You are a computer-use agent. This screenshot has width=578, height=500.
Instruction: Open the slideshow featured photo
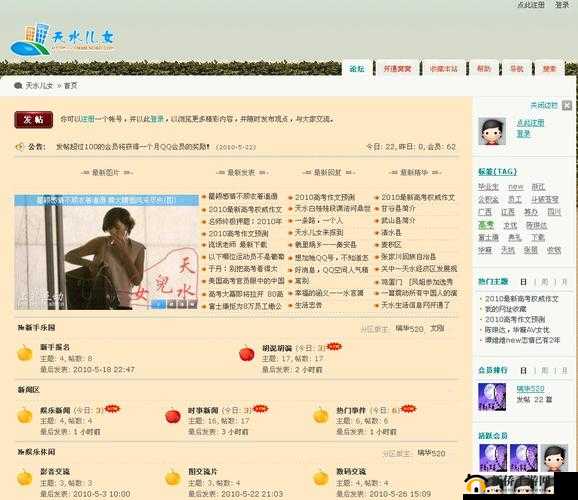click(x=107, y=252)
